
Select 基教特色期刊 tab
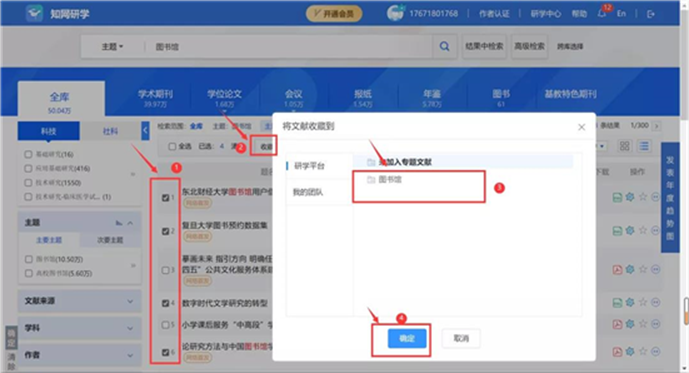pyautogui.click(x=570, y=94)
